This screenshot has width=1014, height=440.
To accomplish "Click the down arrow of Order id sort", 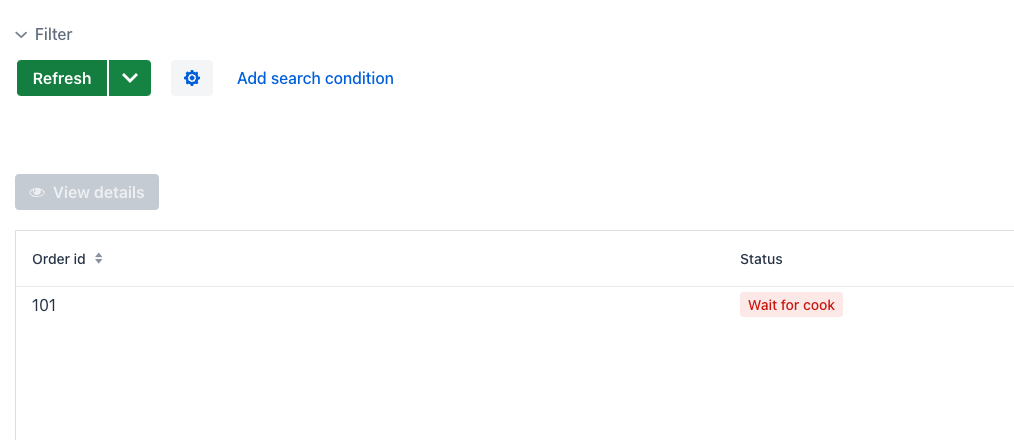I will tap(99, 261).
